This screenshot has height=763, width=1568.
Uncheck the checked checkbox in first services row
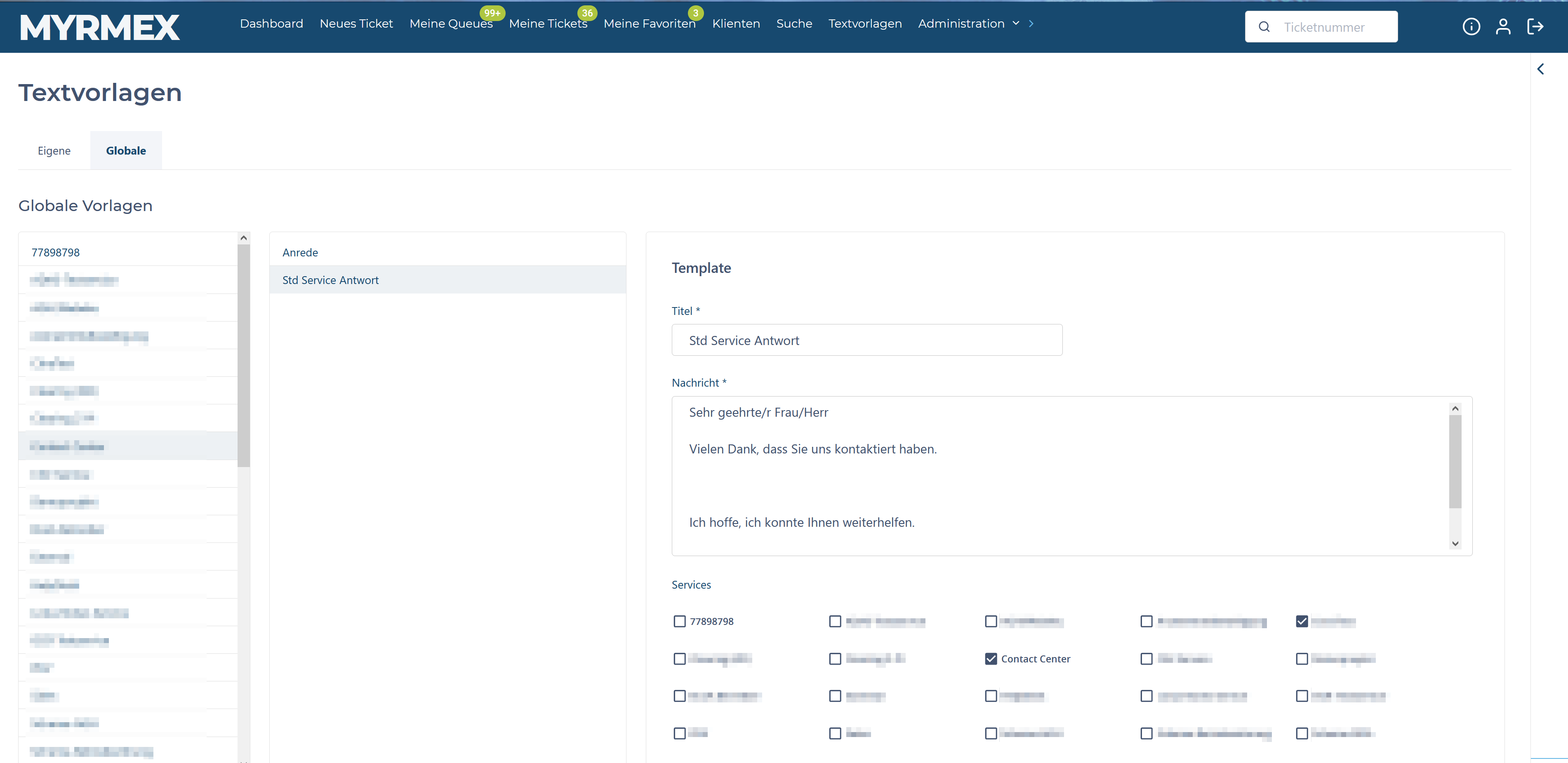(x=1302, y=621)
